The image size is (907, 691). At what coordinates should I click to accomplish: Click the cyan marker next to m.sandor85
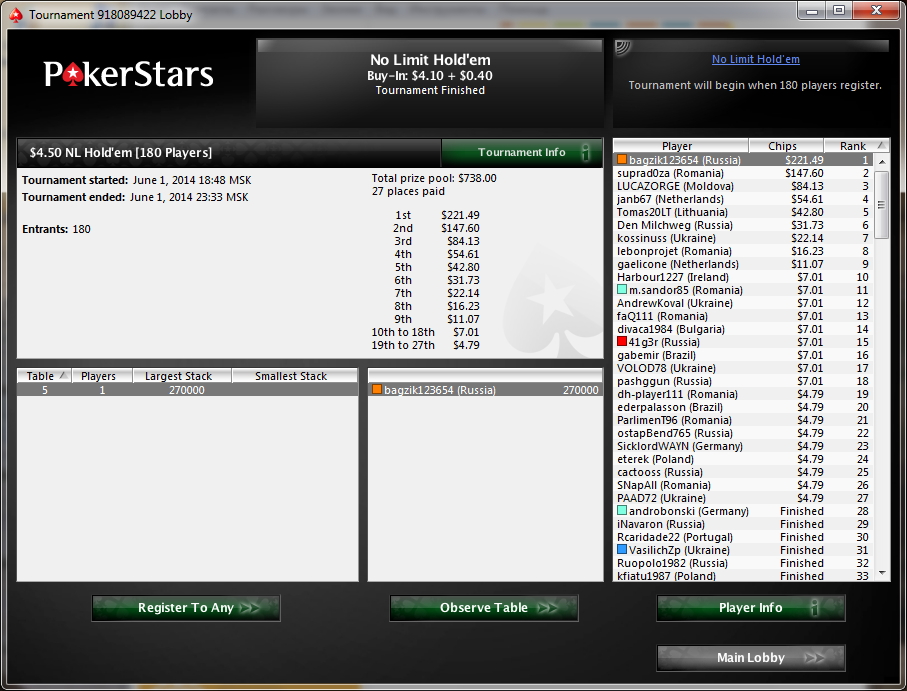click(622, 289)
